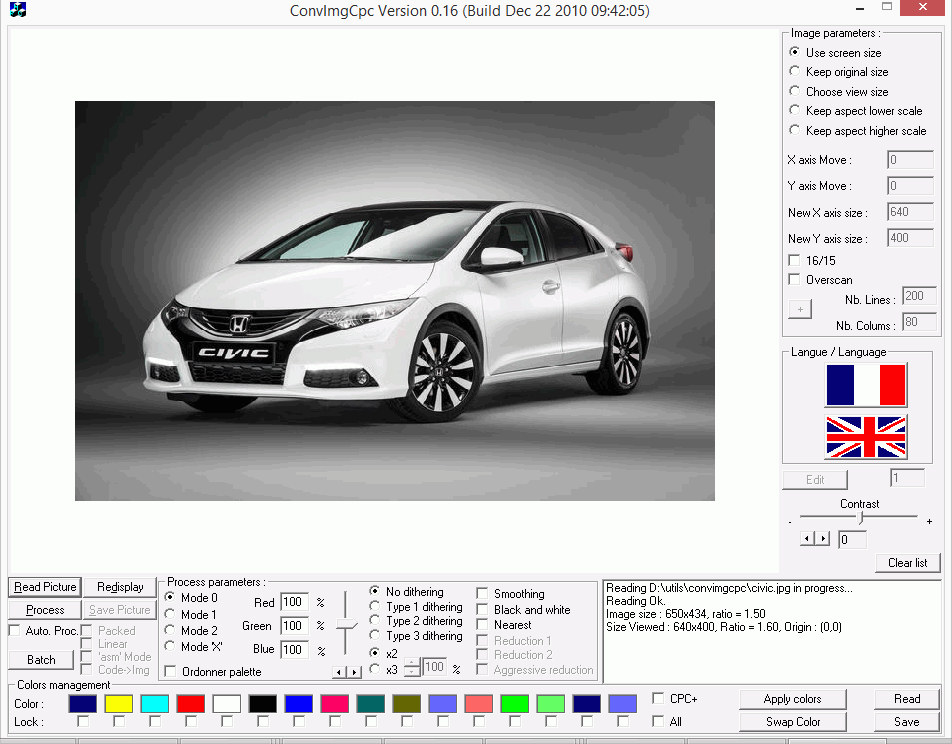The width and height of the screenshot is (952, 744).
Task: Pick the black color swatch
Action: tap(262, 703)
